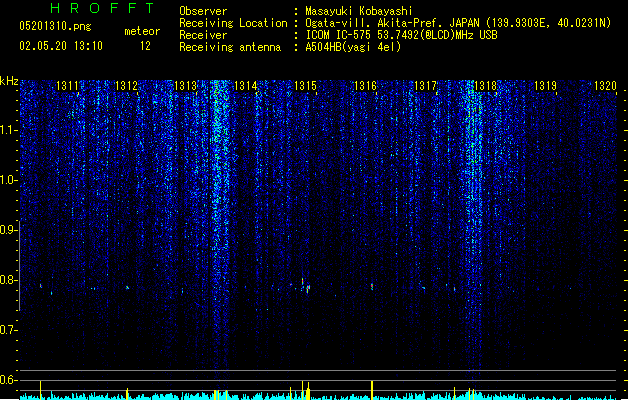Click the 1319 time marker

click(x=546, y=86)
